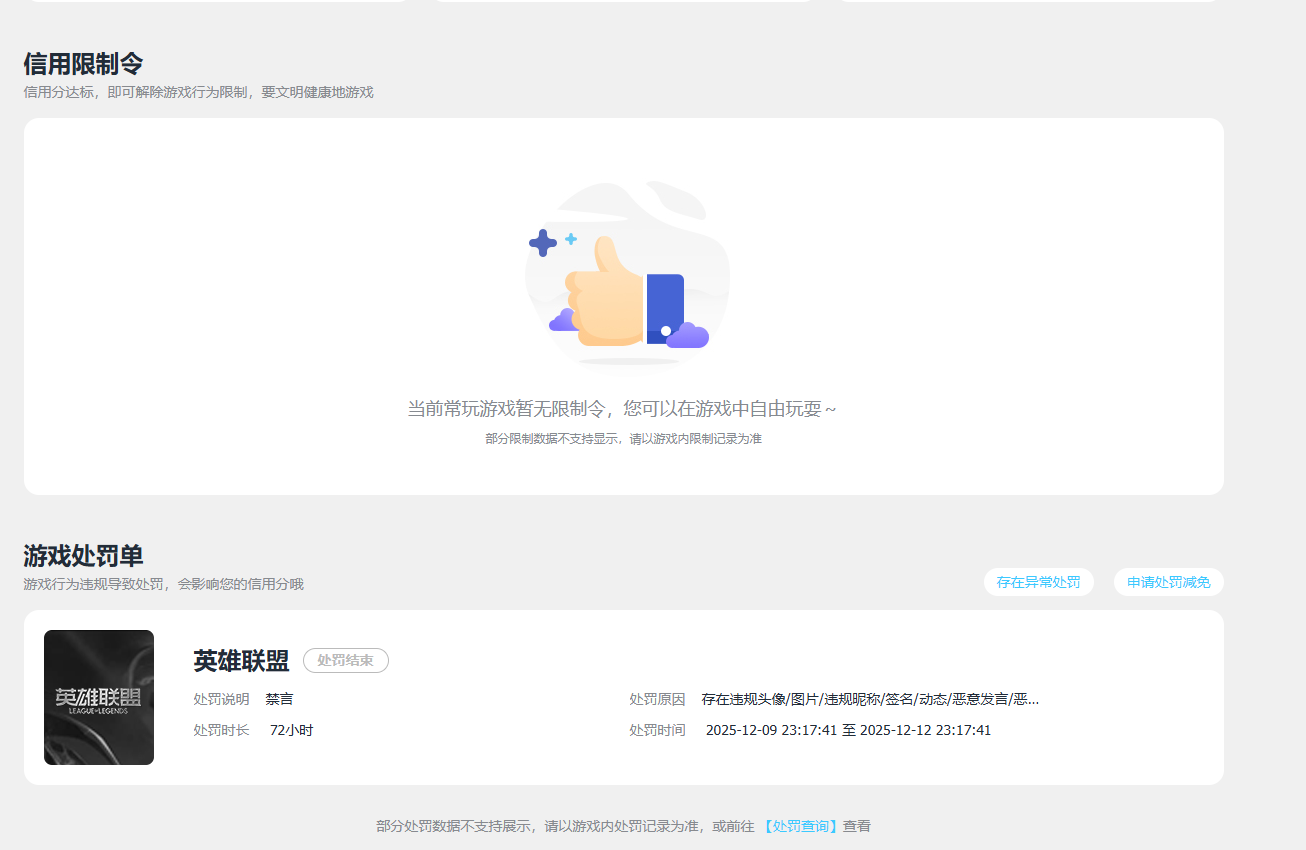Image resolution: width=1306 pixels, height=850 pixels.
Task: Click the 处罚原因 label
Action: coord(657,699)
